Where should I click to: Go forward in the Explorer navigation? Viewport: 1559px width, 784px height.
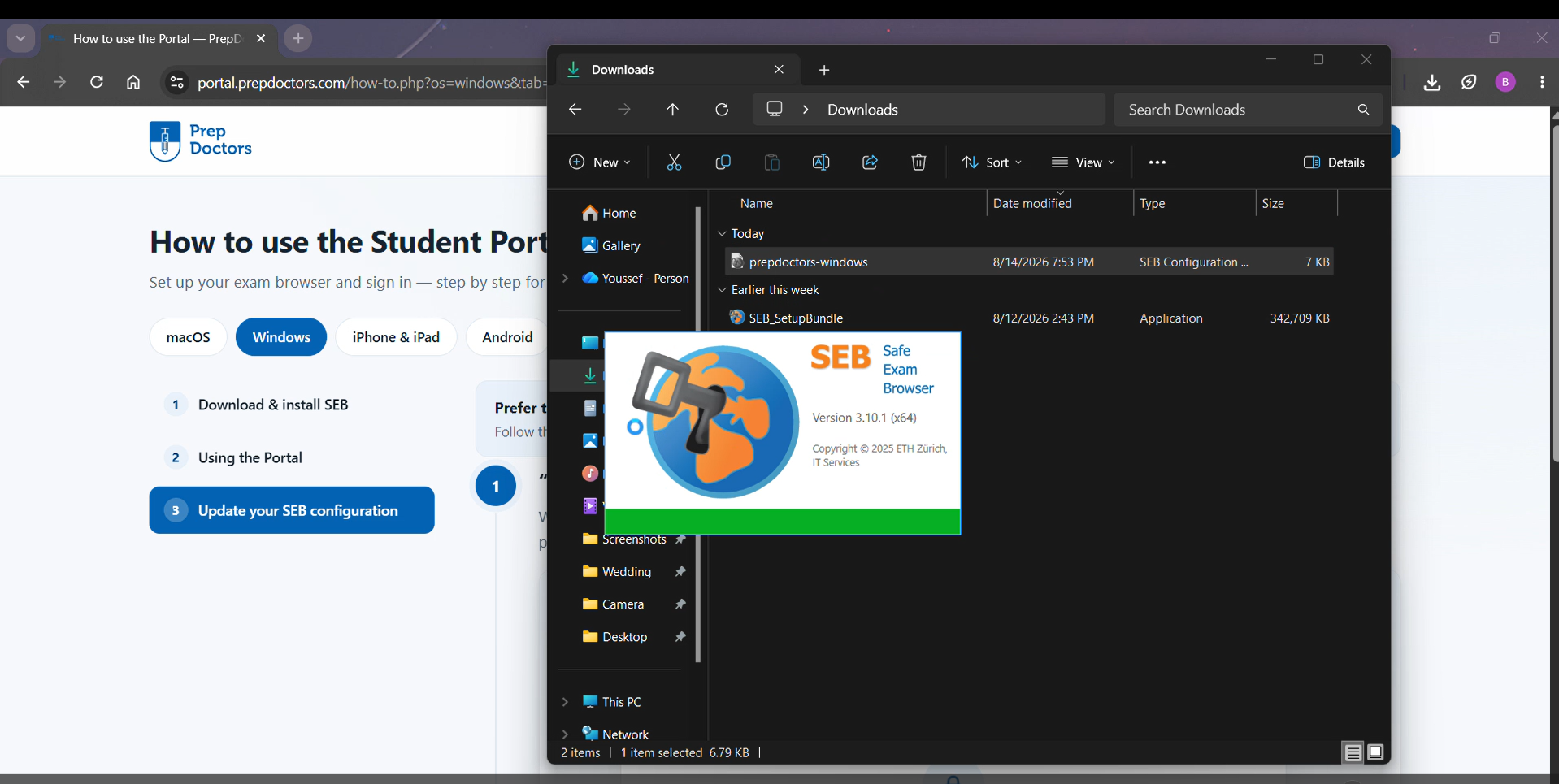click(624, 110)
